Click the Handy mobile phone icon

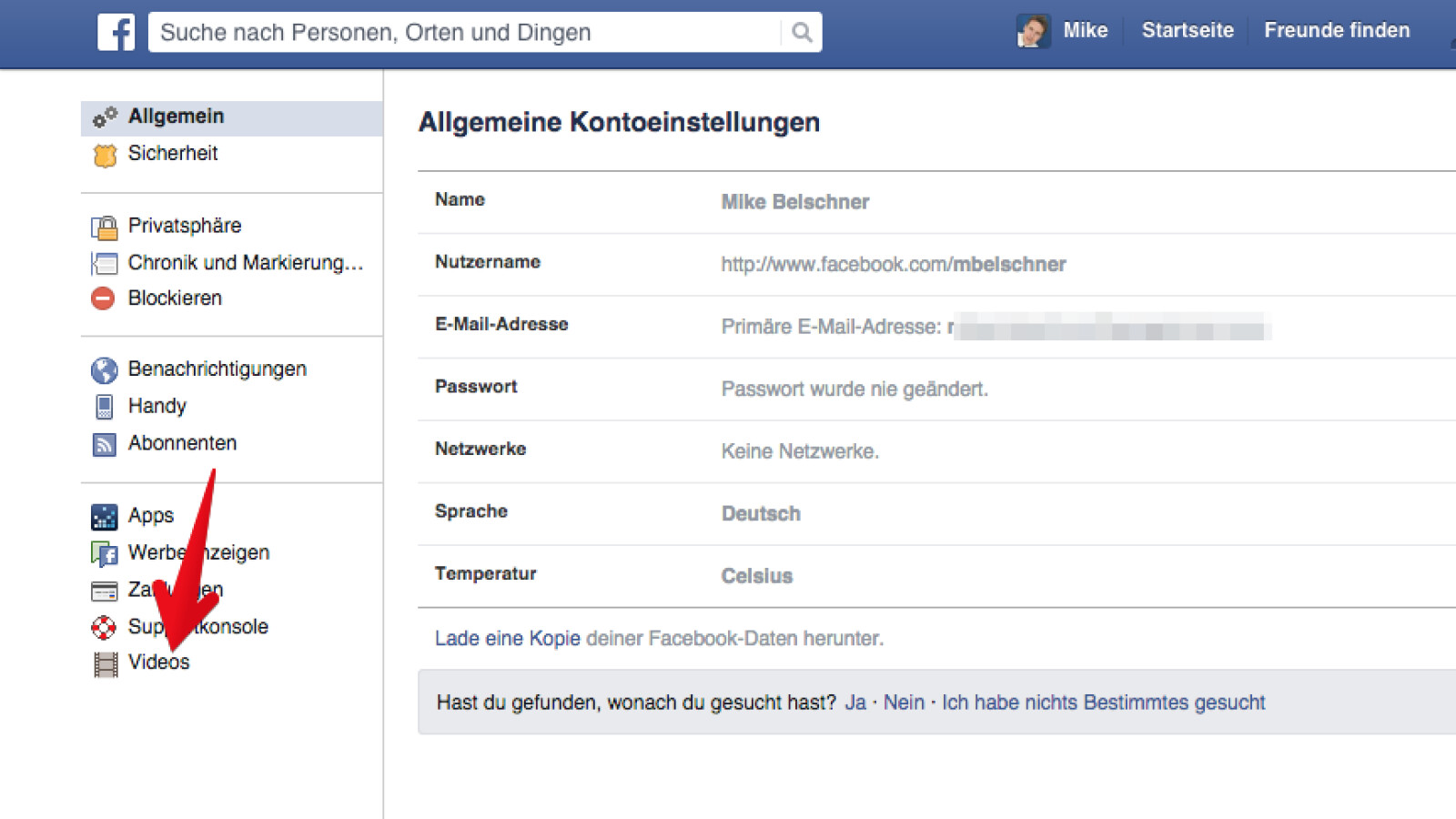tap(104, 406)
